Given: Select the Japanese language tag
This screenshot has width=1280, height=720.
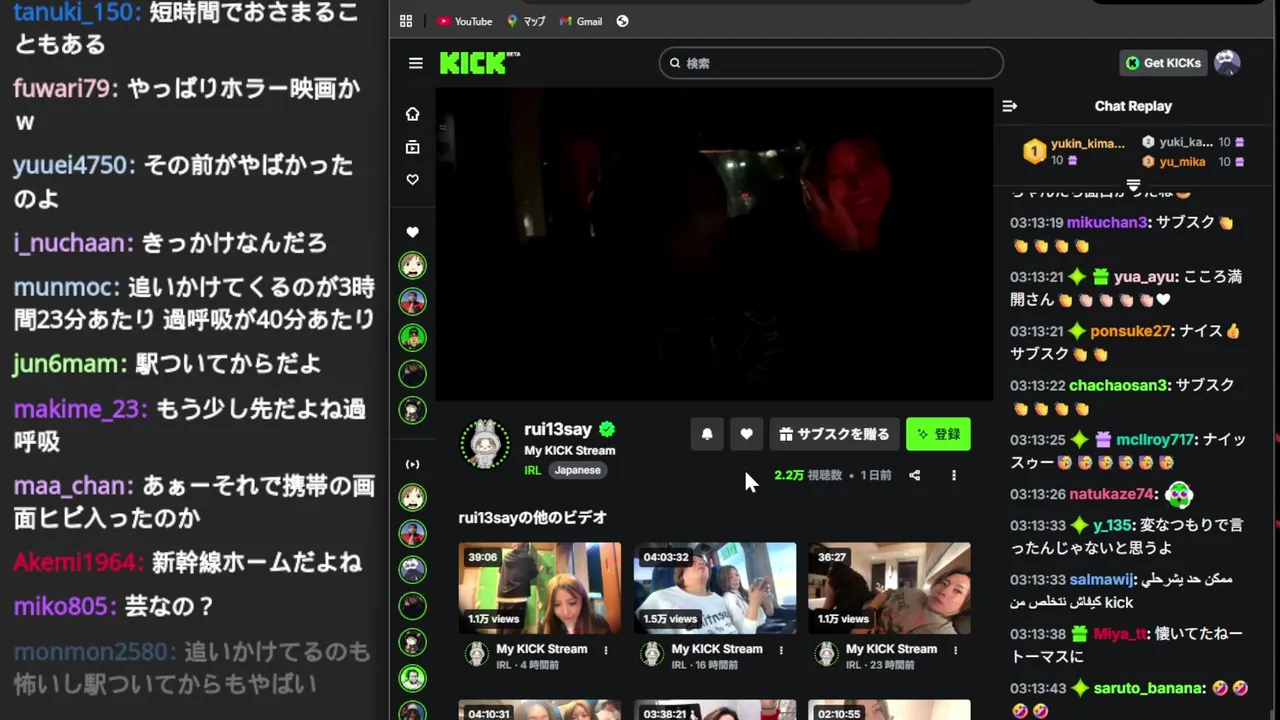Looking at the screenshot, I should 578,470.
